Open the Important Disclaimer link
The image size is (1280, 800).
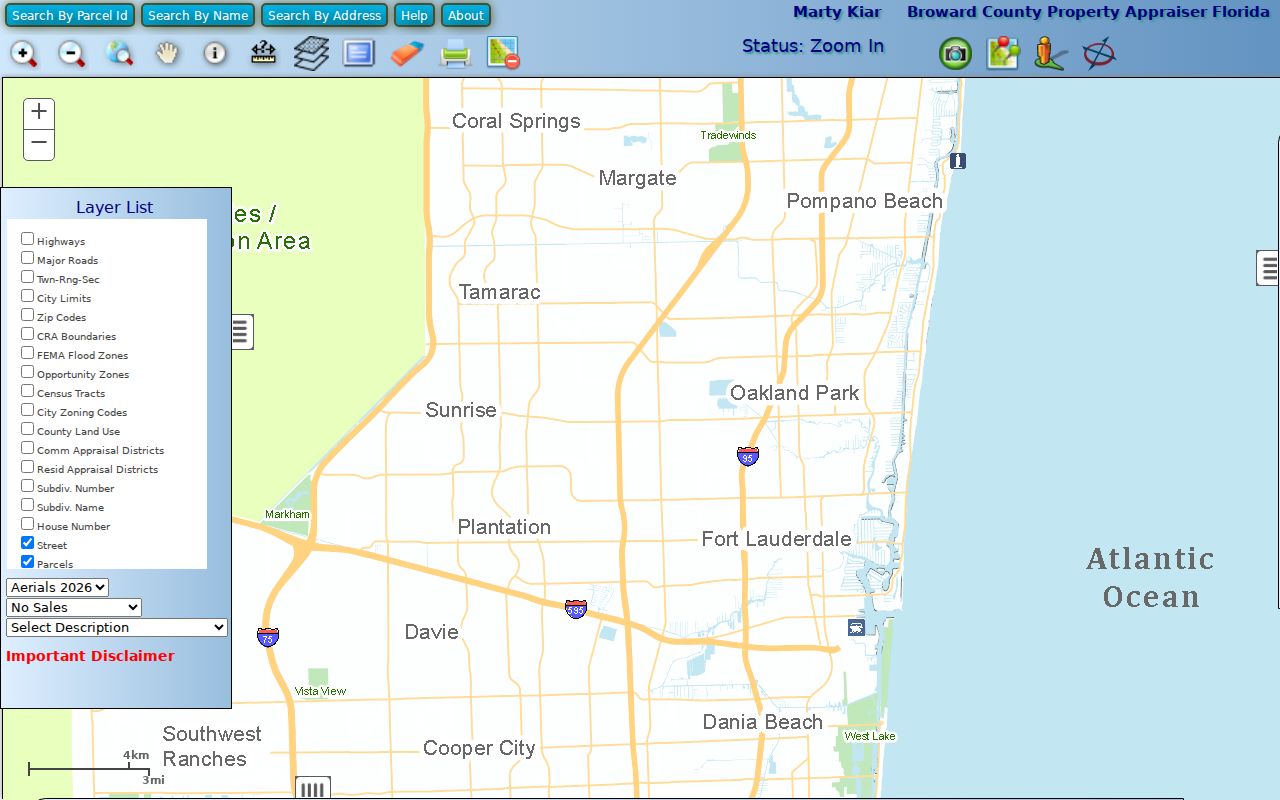(90, 656)
